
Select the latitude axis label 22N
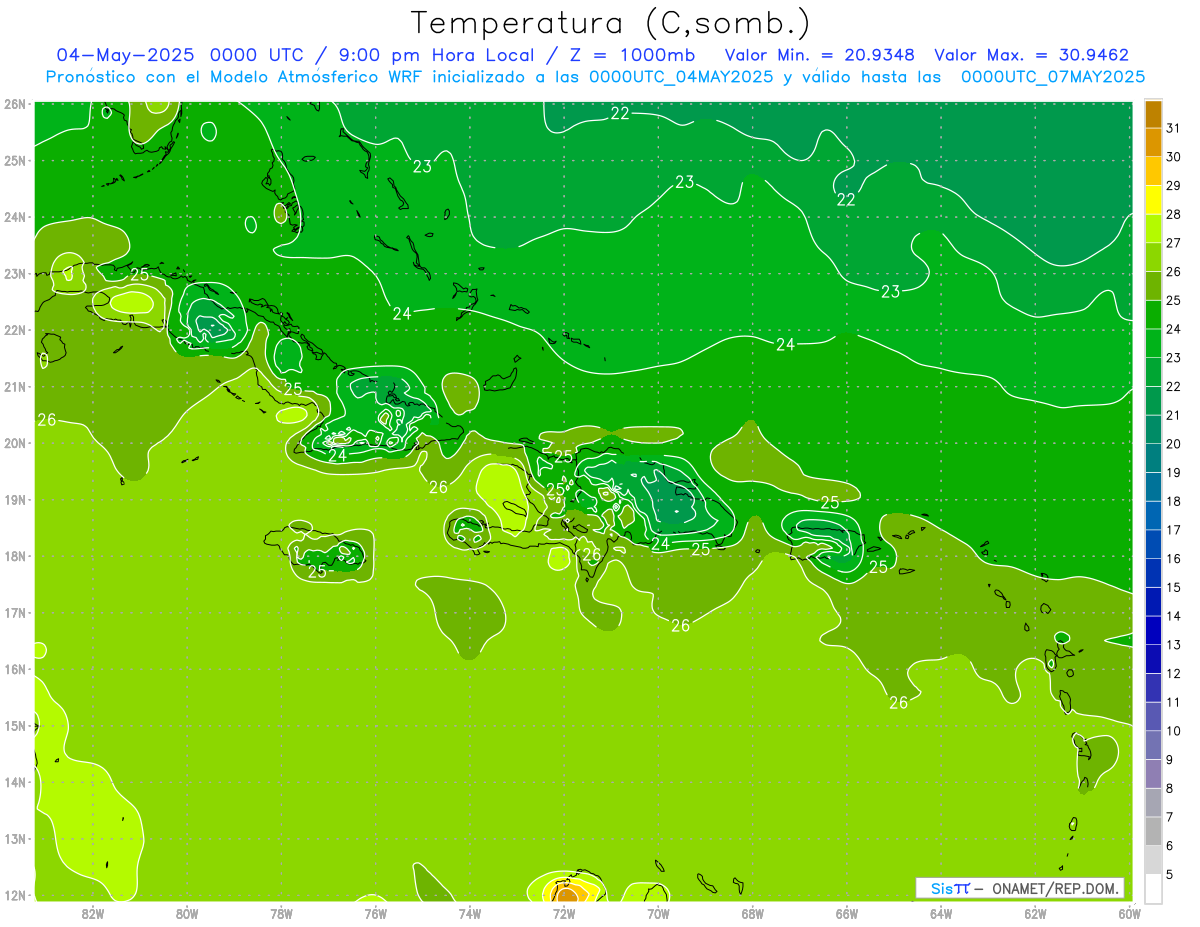point(15,330)
